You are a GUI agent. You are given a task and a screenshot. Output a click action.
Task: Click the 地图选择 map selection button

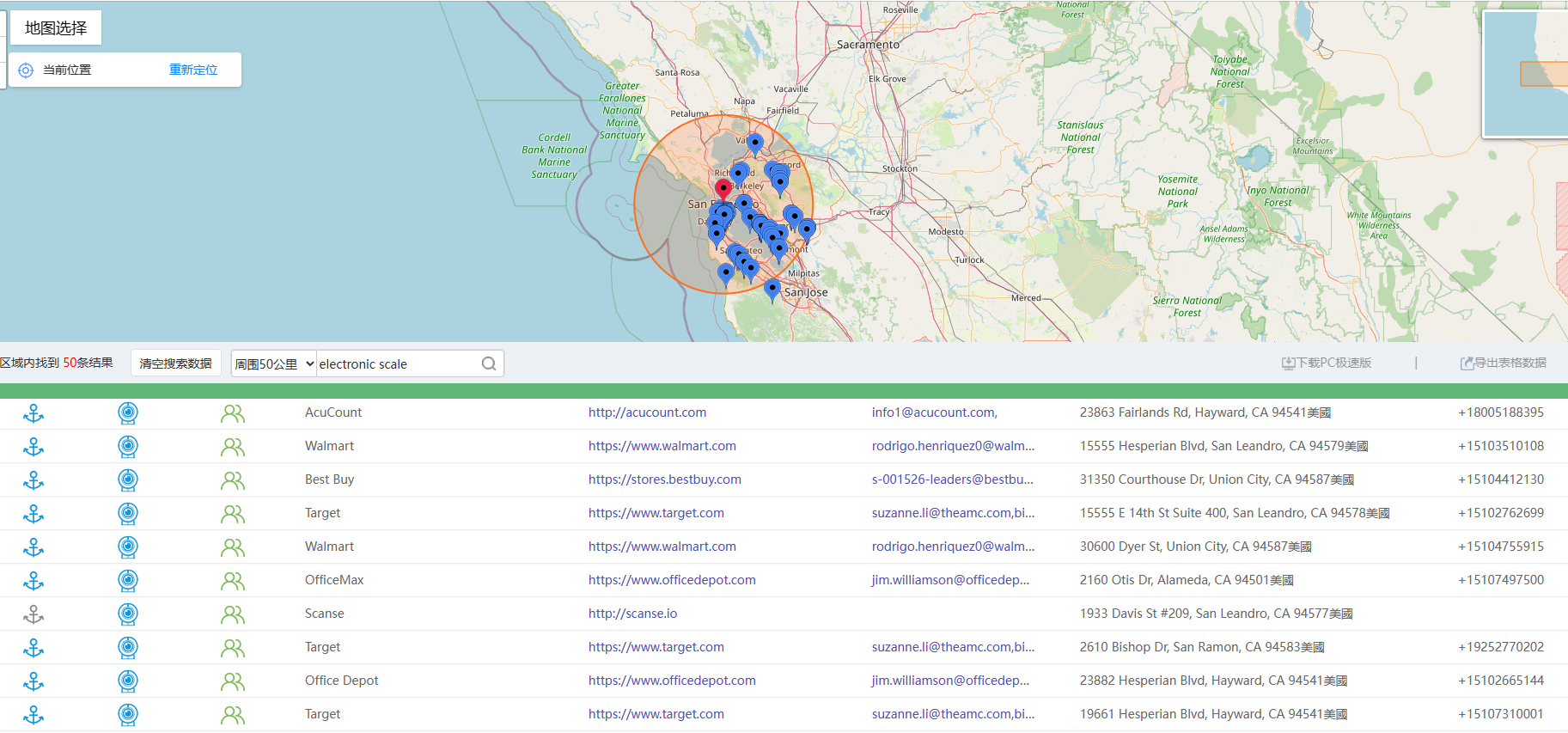point(56,27)
